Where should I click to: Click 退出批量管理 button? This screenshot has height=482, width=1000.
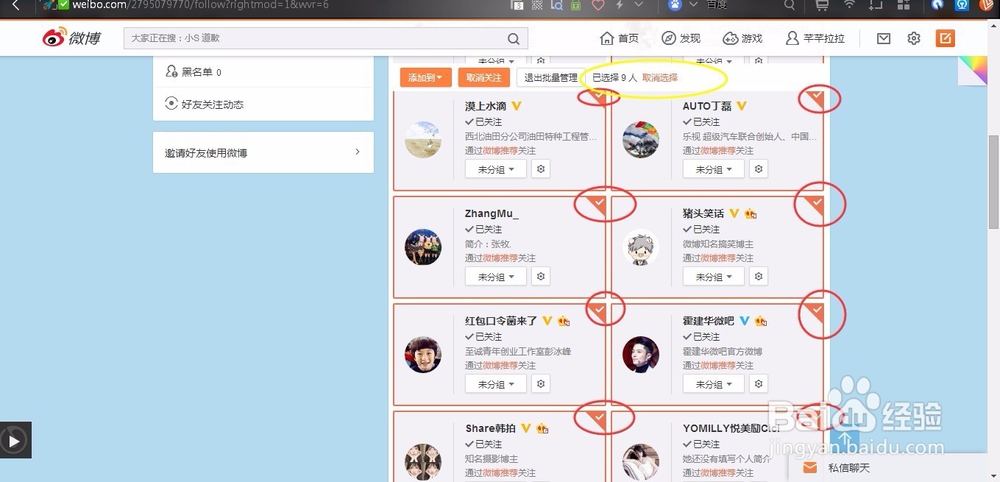[550, 78]
